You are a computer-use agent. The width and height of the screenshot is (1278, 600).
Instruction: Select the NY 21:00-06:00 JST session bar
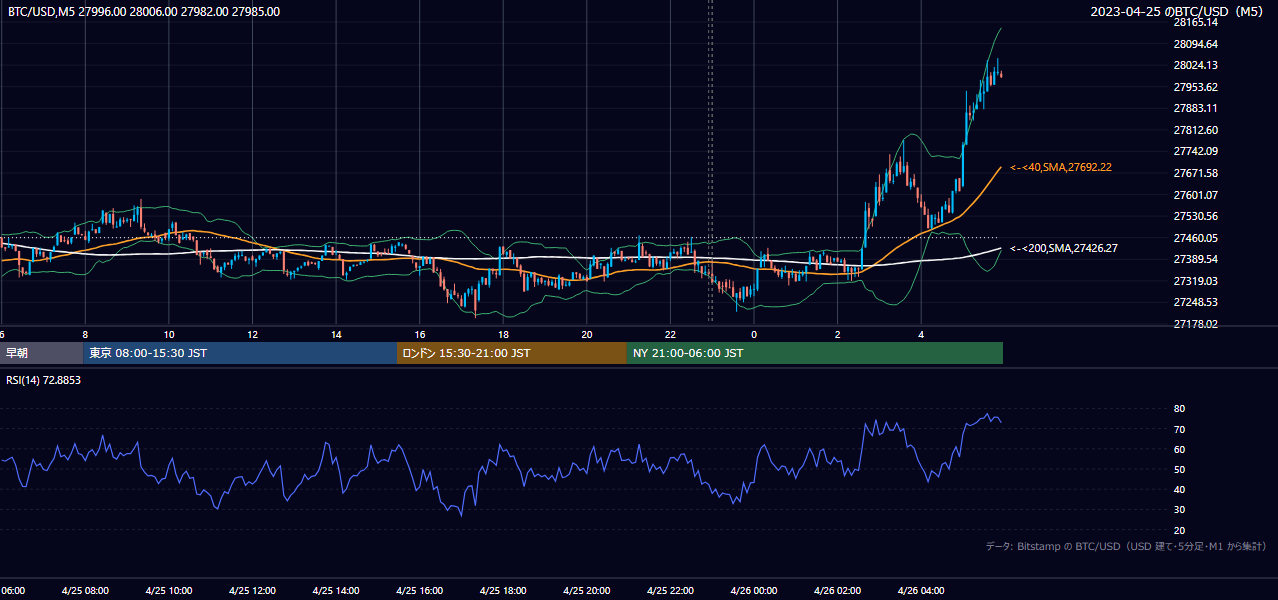pos(815,353)
